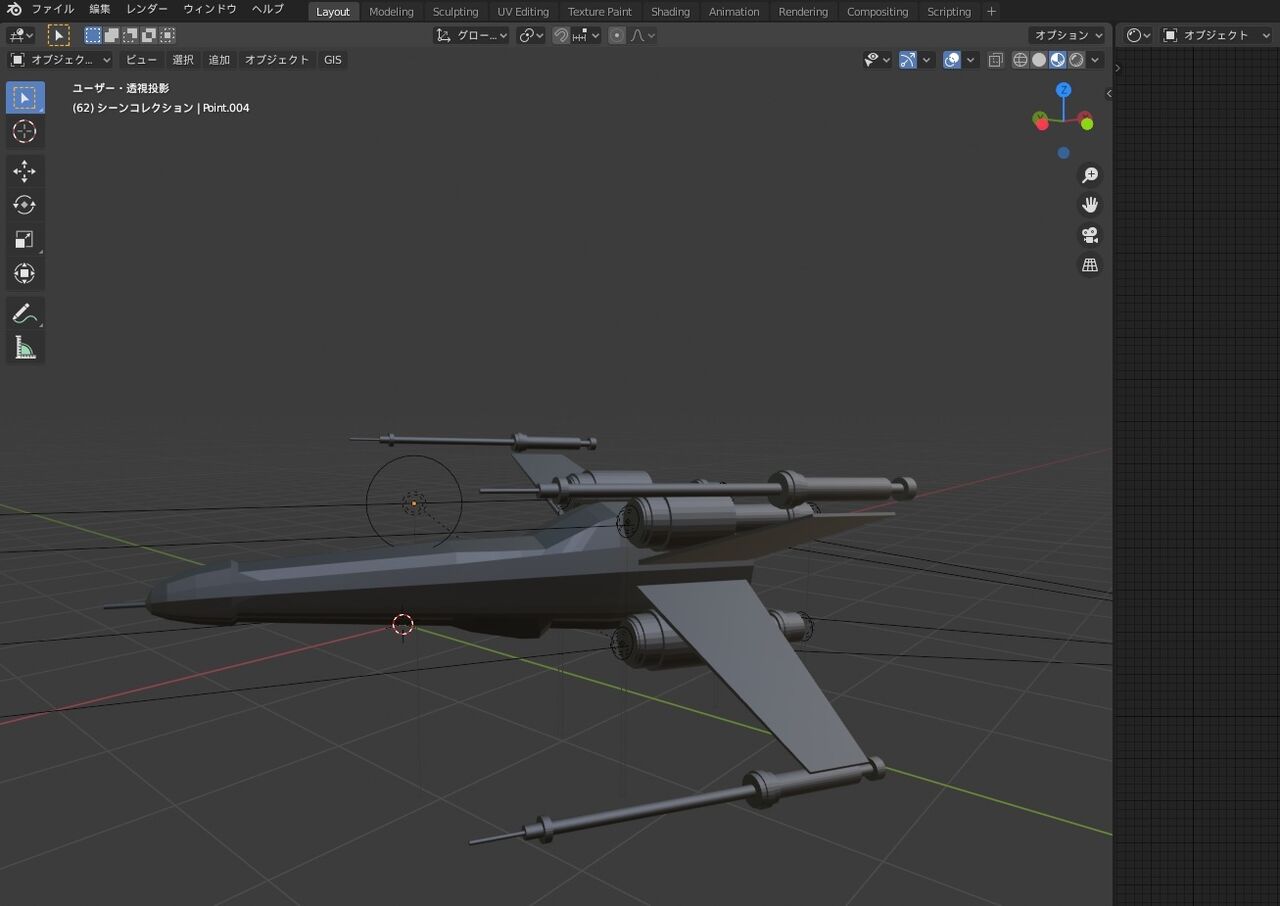Switch to solid viewport shading
This screenshot has width=1280, height=906.
click(x=1039, y=60)
